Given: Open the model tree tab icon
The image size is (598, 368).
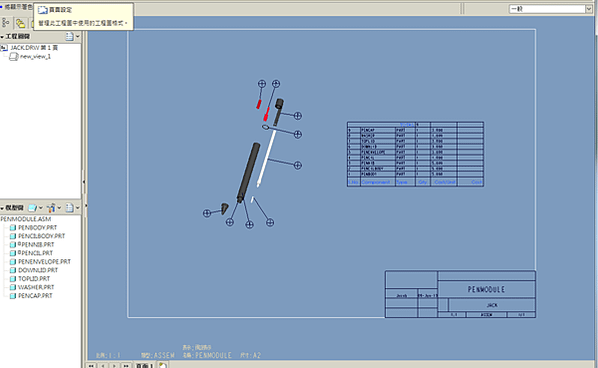Looking at the screenshot, I should click(x=6, y=23).
